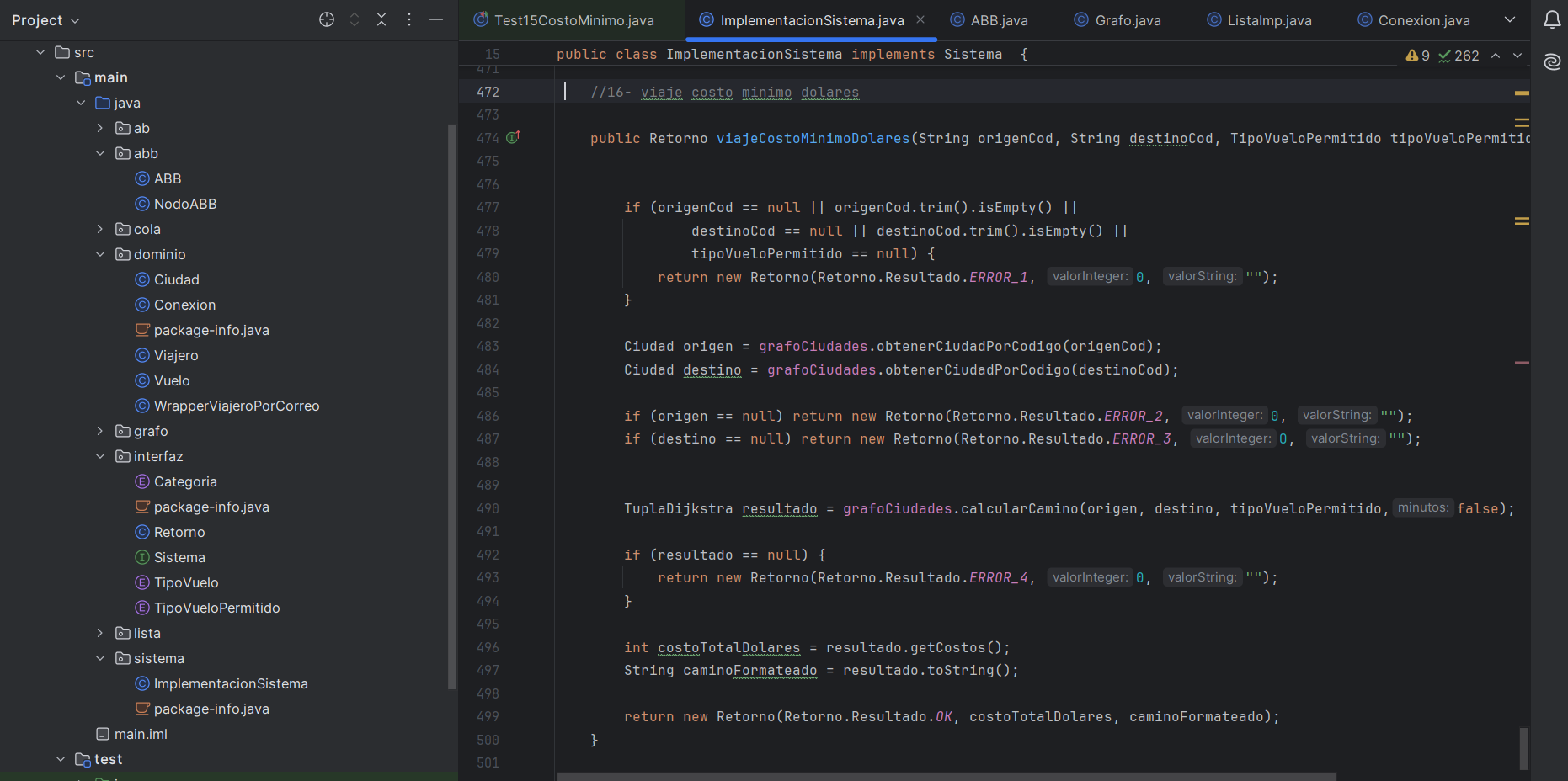Open the NodoABB class
This screenshot has height=781, width=1568.
(x=176, y=204)
